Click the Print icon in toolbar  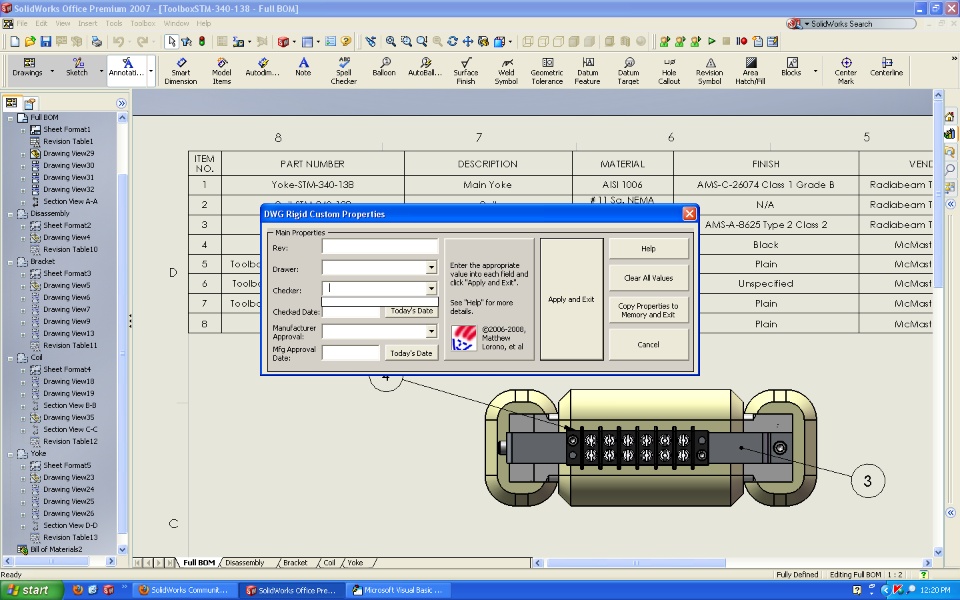97,42
